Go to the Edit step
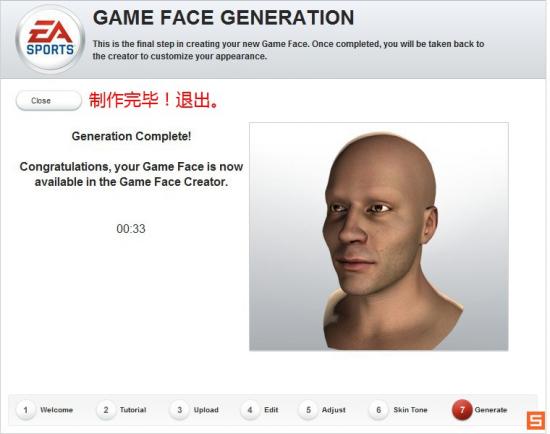The height and width of the screenshot is (434, 550). click(271, 410)
